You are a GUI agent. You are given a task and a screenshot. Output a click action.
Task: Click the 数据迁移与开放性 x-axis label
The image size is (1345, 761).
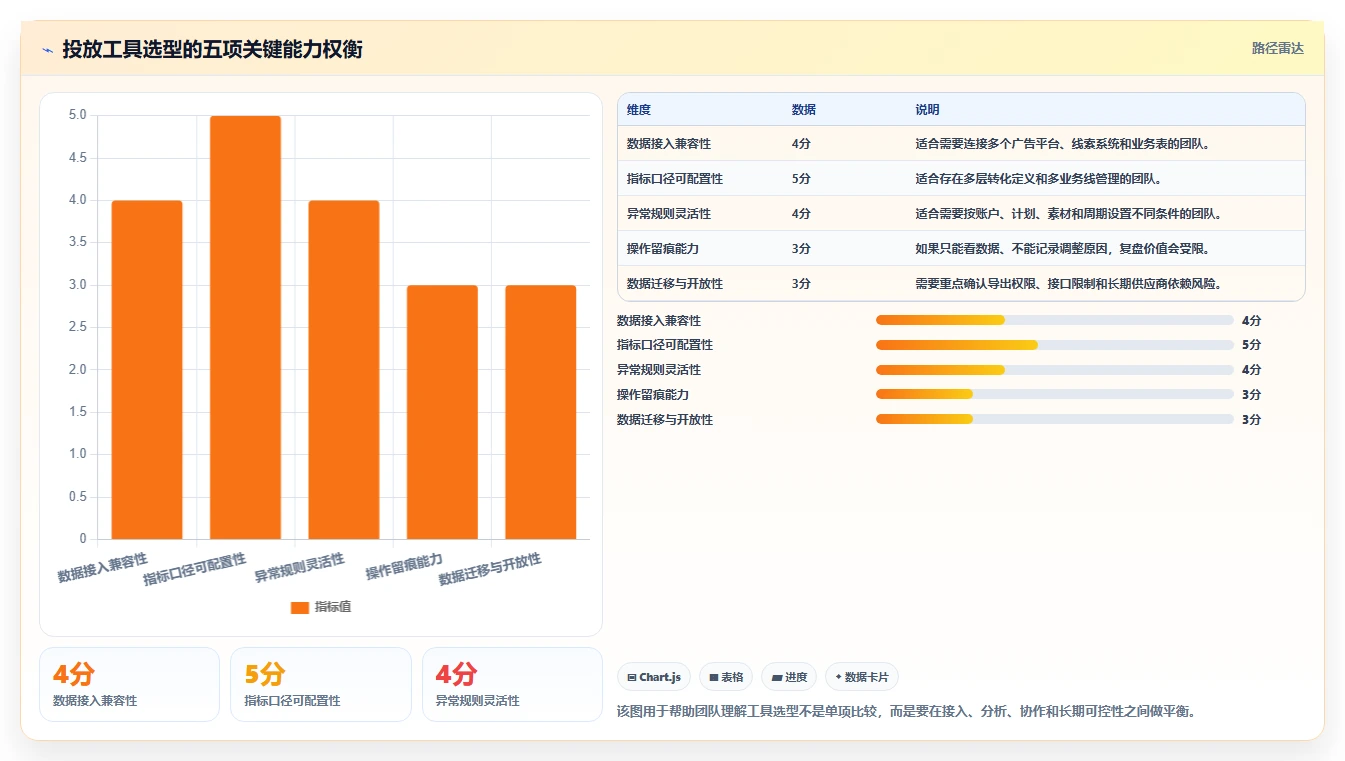490,570
